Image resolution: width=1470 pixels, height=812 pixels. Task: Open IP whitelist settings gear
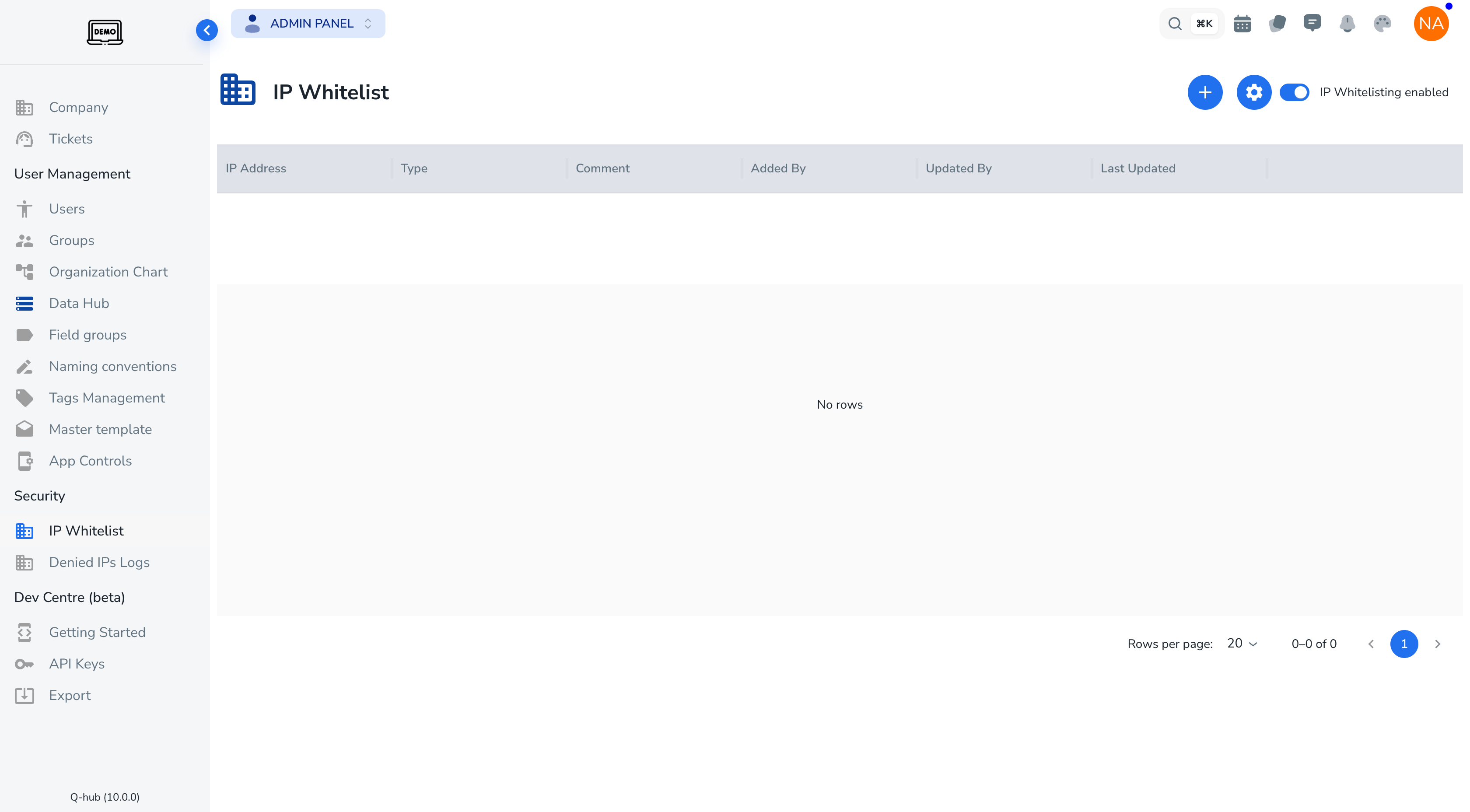pyautogui.click(x=1254, y=92)
